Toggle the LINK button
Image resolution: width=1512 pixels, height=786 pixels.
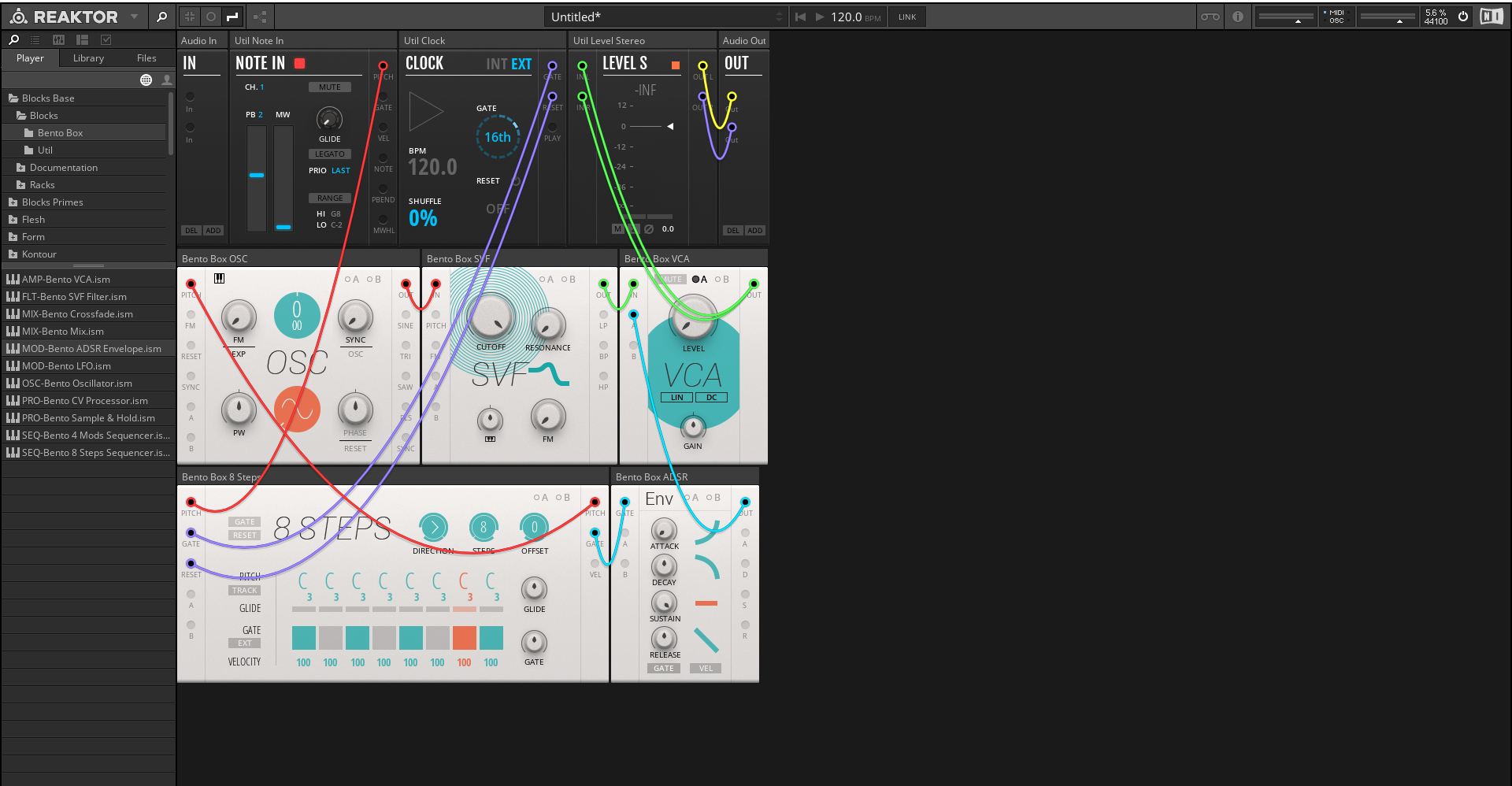907,17
